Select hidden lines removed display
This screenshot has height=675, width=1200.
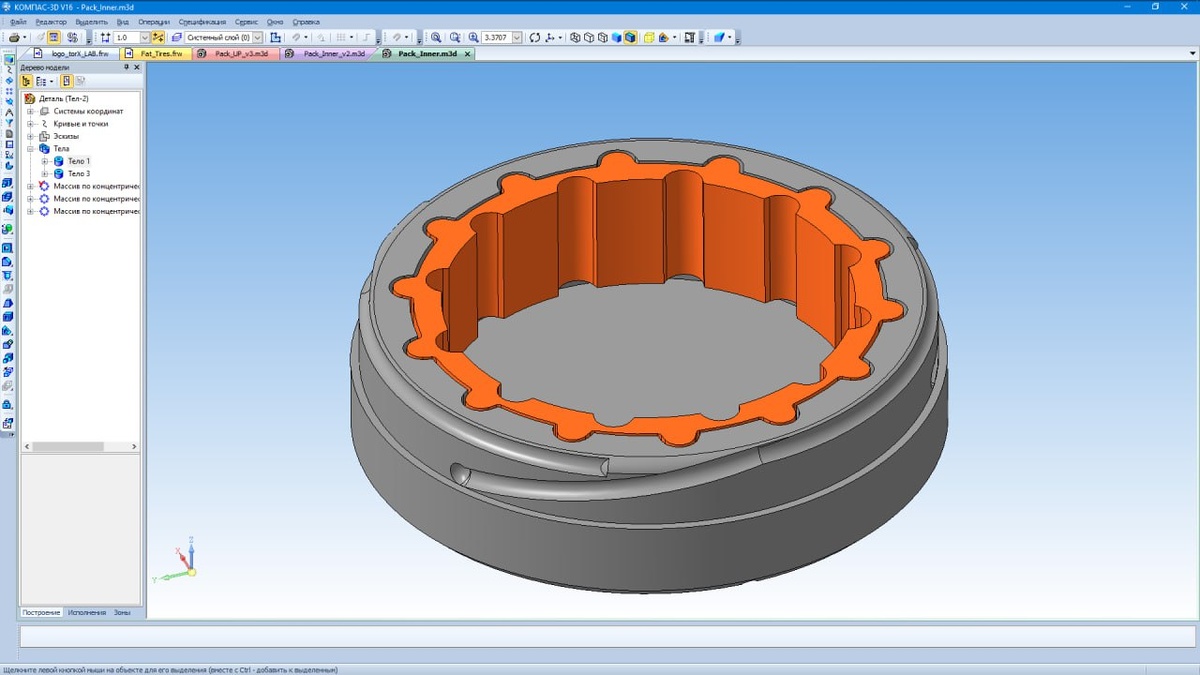589,37
